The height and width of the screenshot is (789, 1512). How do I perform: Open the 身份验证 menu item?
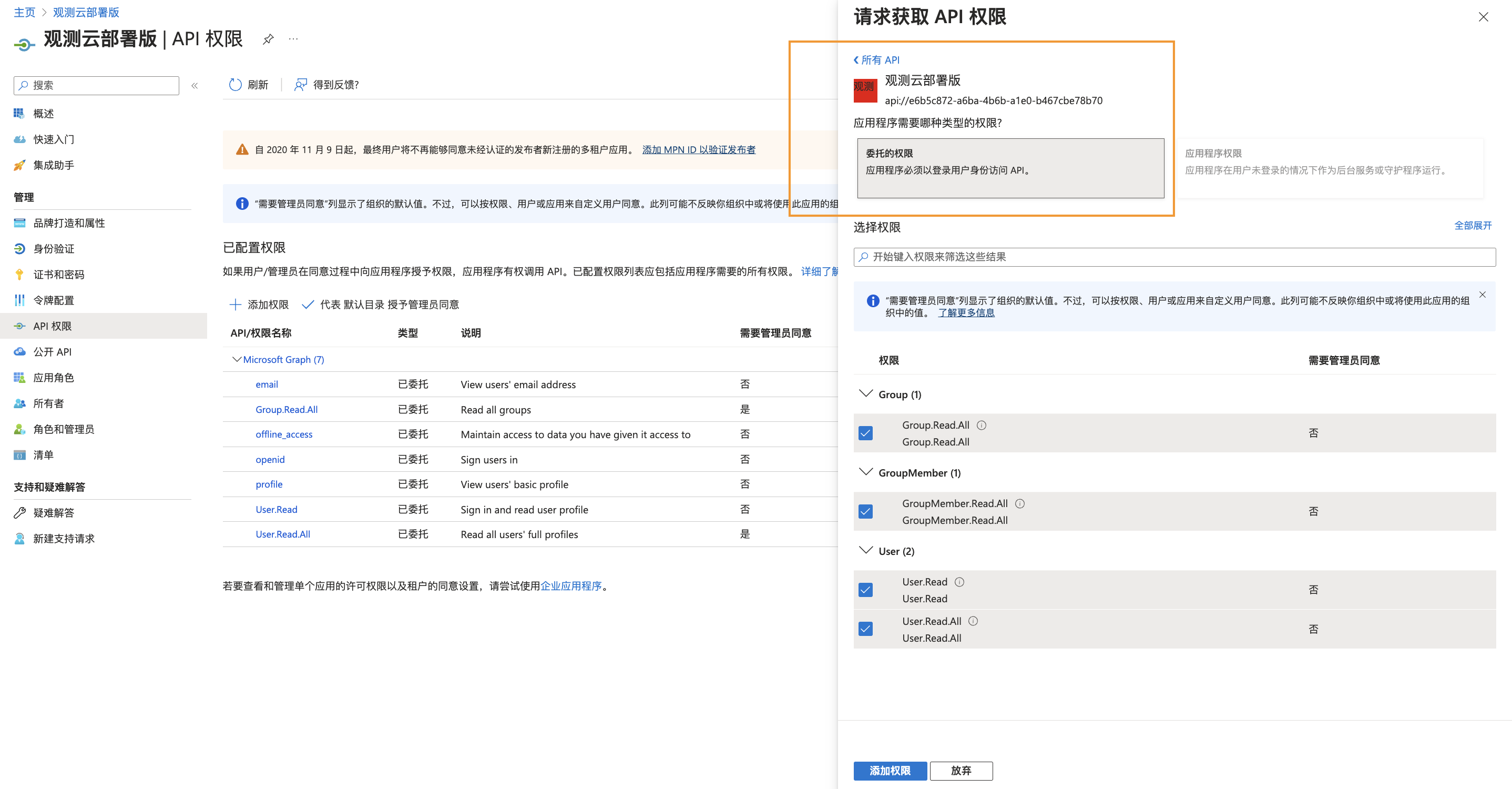pyautogui.click(x=103, y=249)
